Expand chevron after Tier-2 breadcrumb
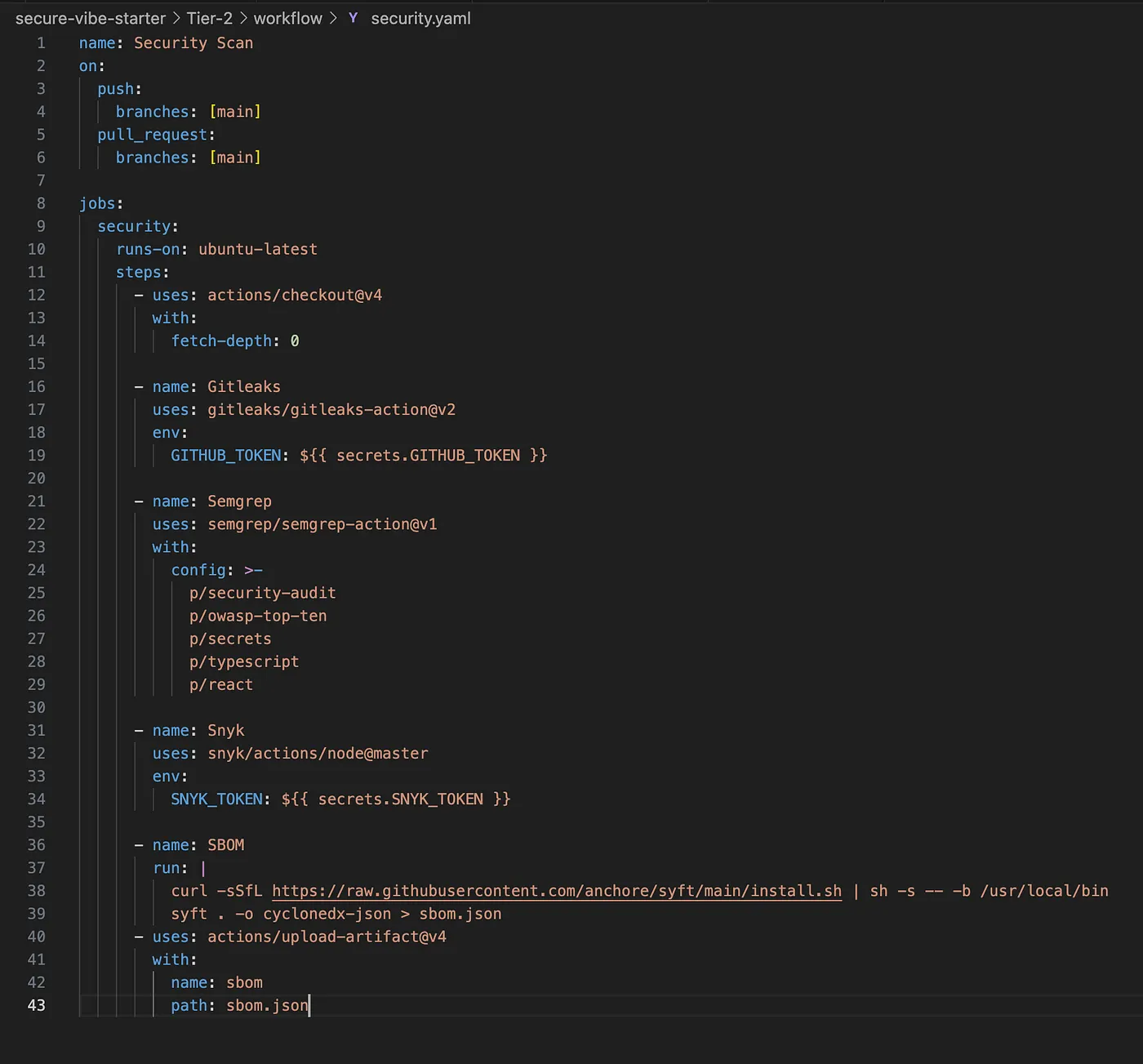 point(243,18)
